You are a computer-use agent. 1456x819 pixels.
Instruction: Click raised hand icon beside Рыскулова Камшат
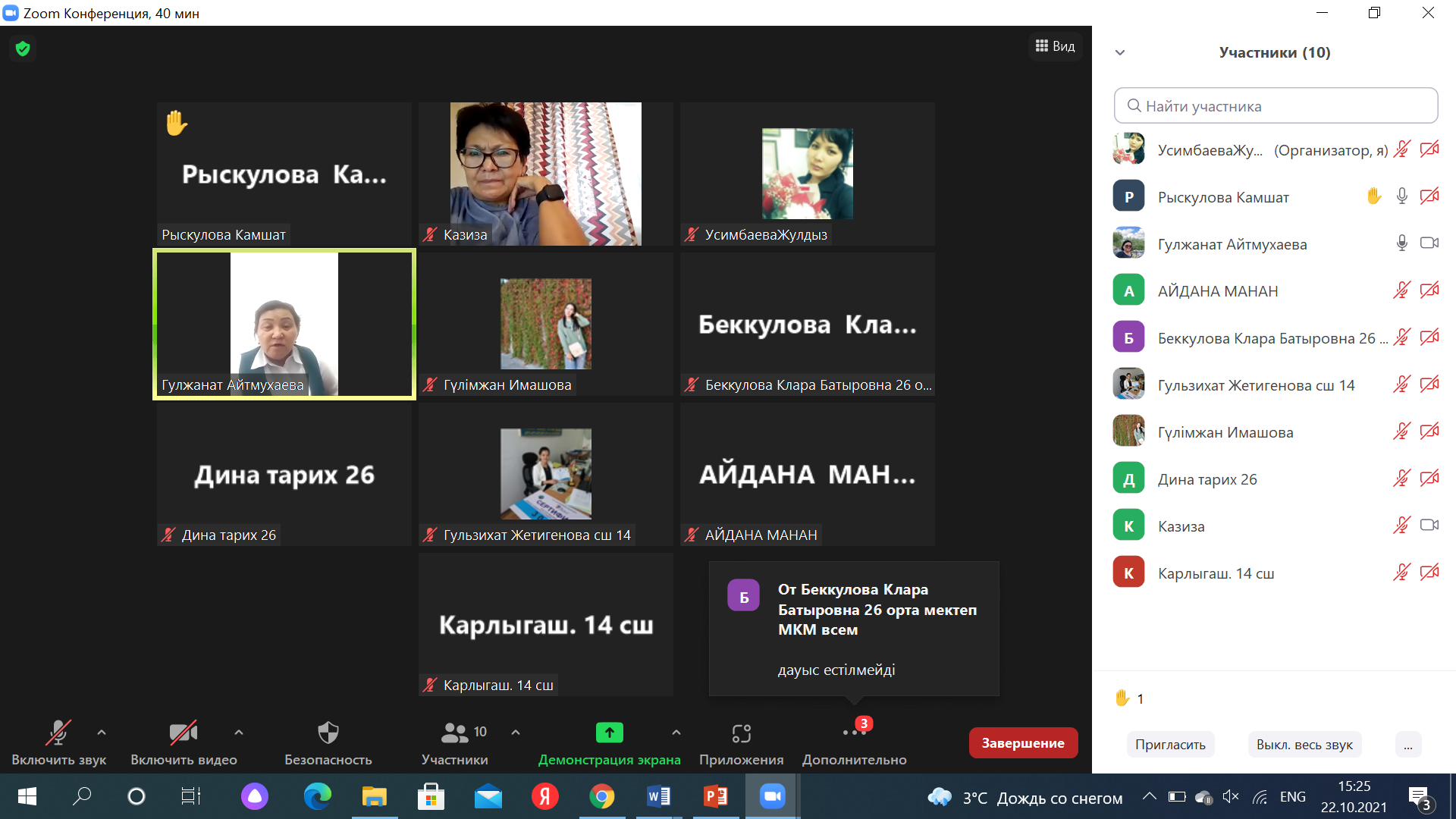point(1373,196)
